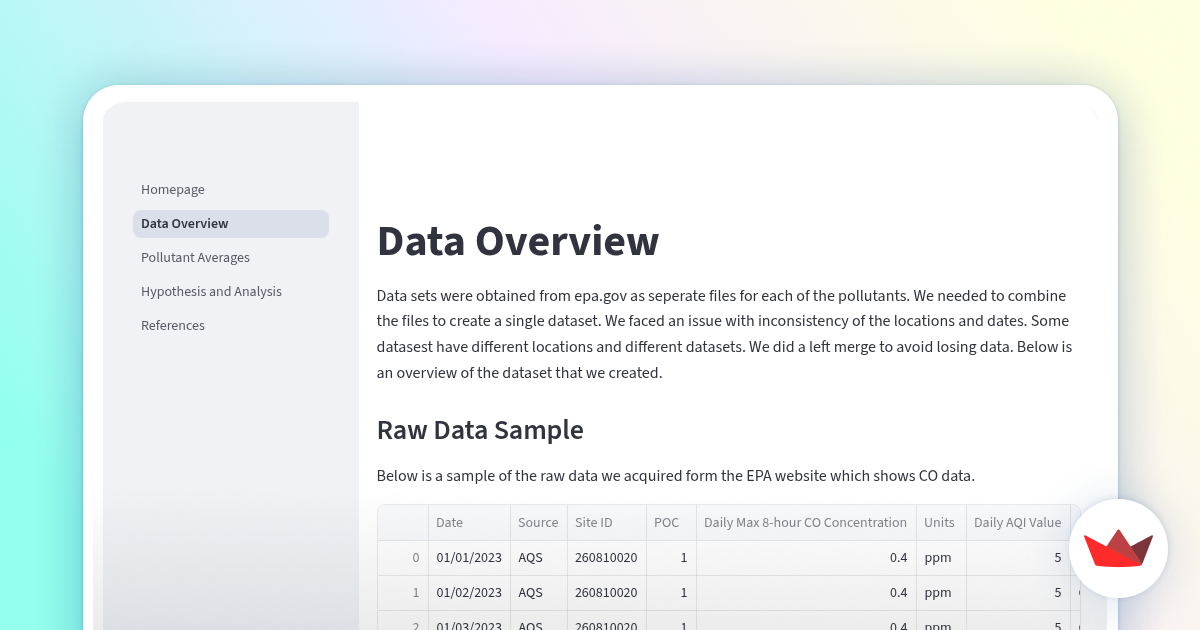Sort by Daily Max 8-hour CO Concentration column
The width and height of the screenshot is (1200, 630).
point(806,523)
